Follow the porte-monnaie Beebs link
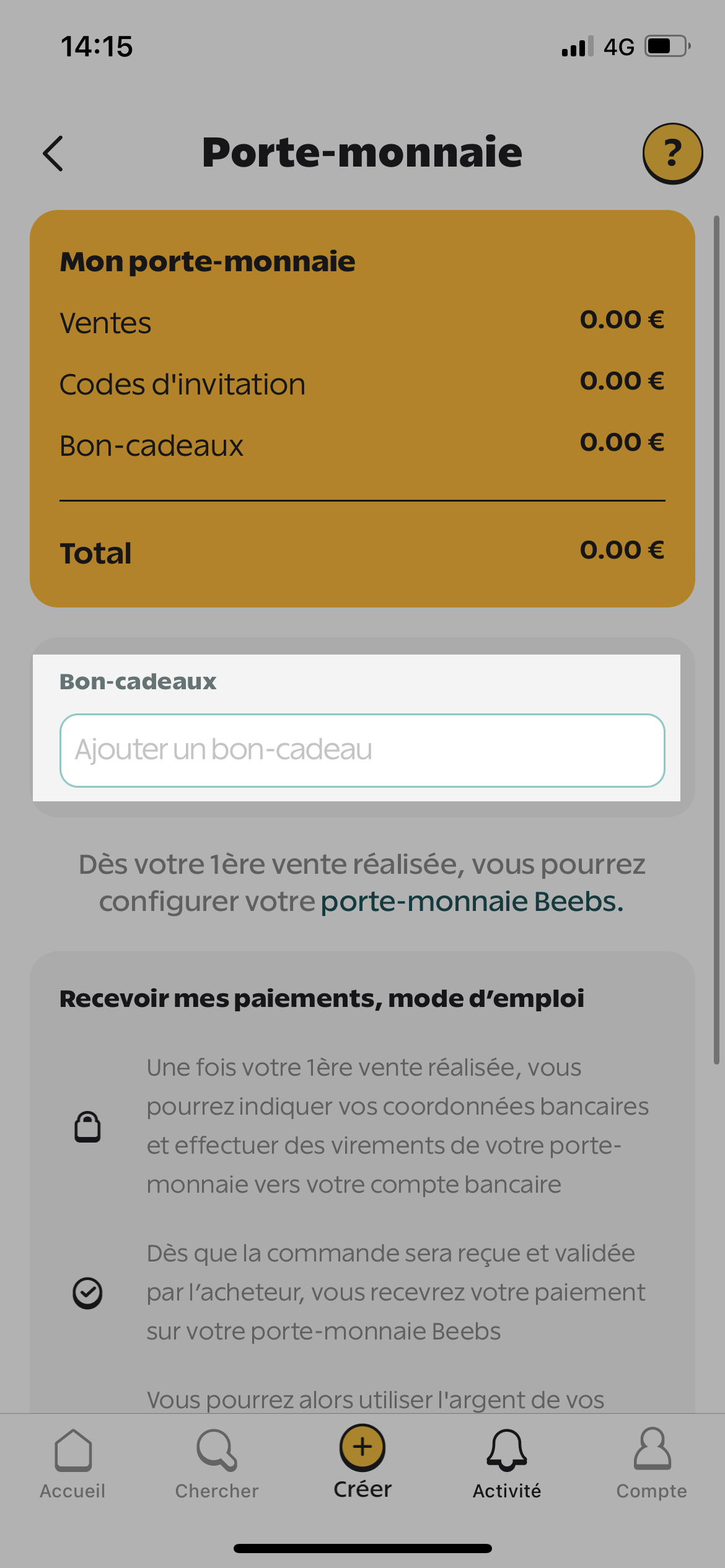 [x=472, y=902]
